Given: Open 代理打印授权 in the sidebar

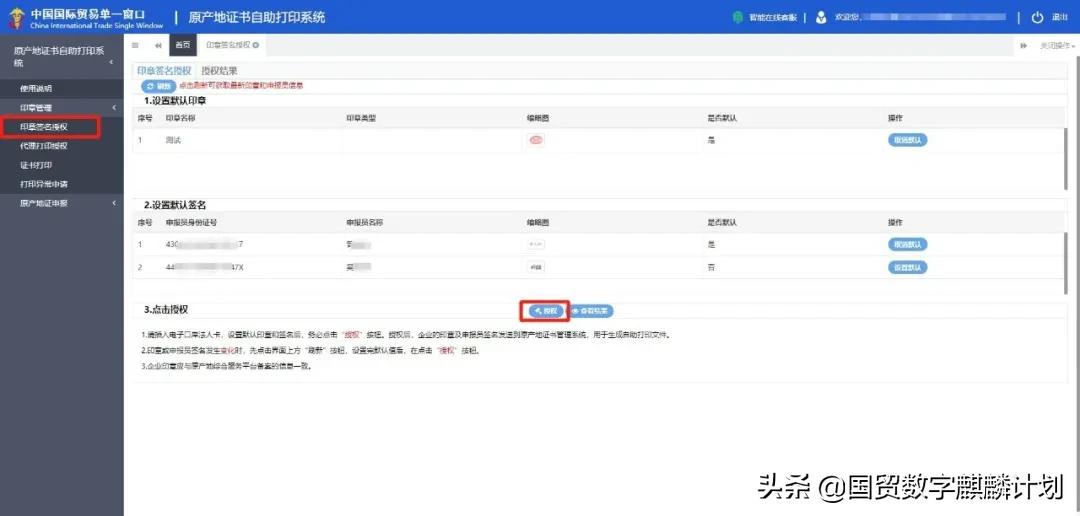Looking at the screenshot, I should [x=44, y=146].
